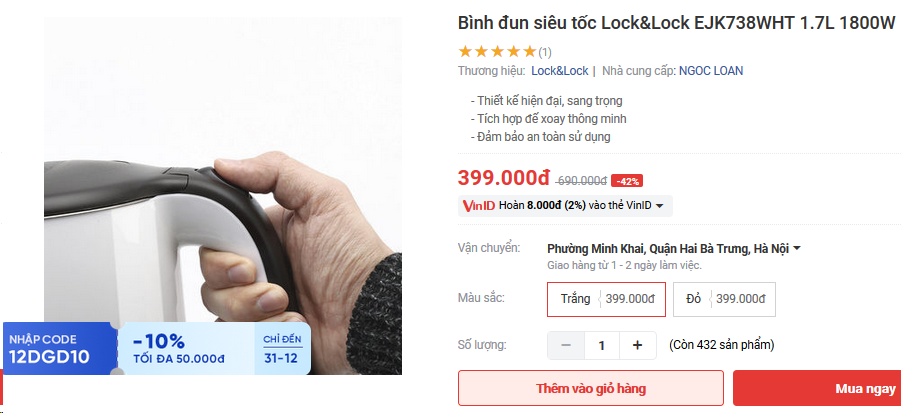Click the VinID logo icon
This screenshot has width=901, height=413.
click(478, 206)
